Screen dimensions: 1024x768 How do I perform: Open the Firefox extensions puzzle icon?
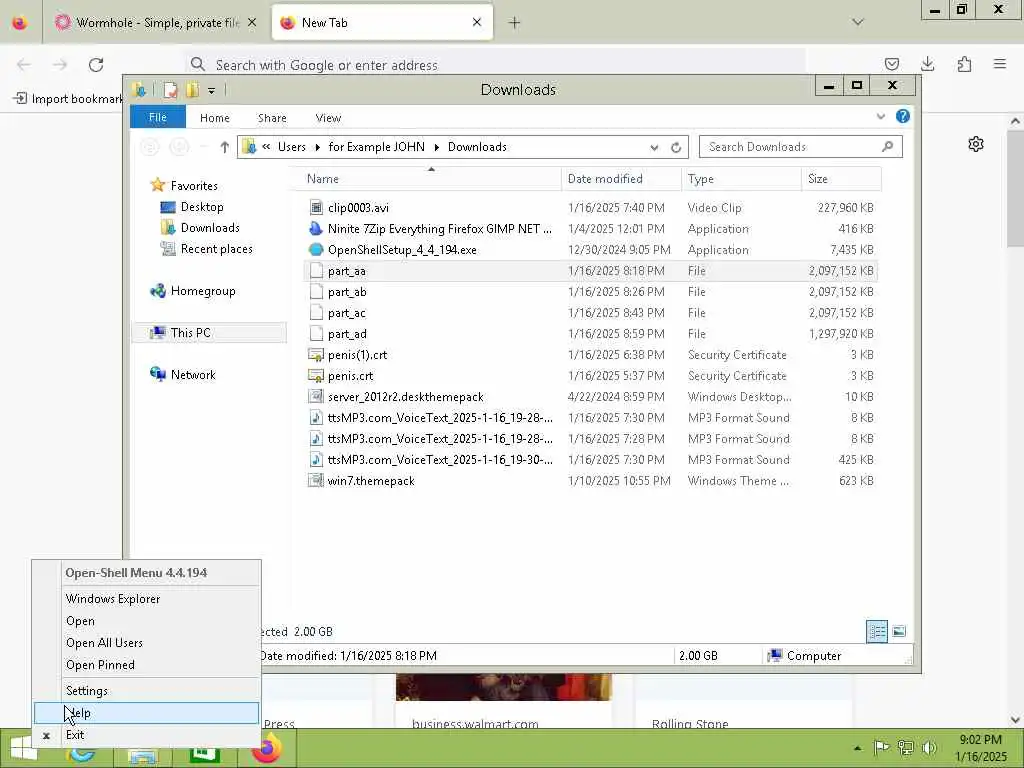964,64
